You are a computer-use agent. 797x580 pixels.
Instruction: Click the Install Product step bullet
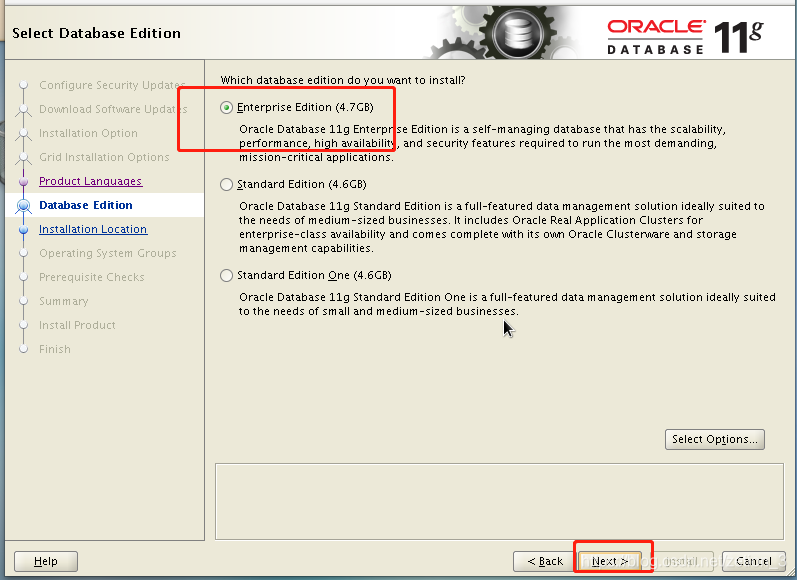pyautogui.click(x=23, y=325)
